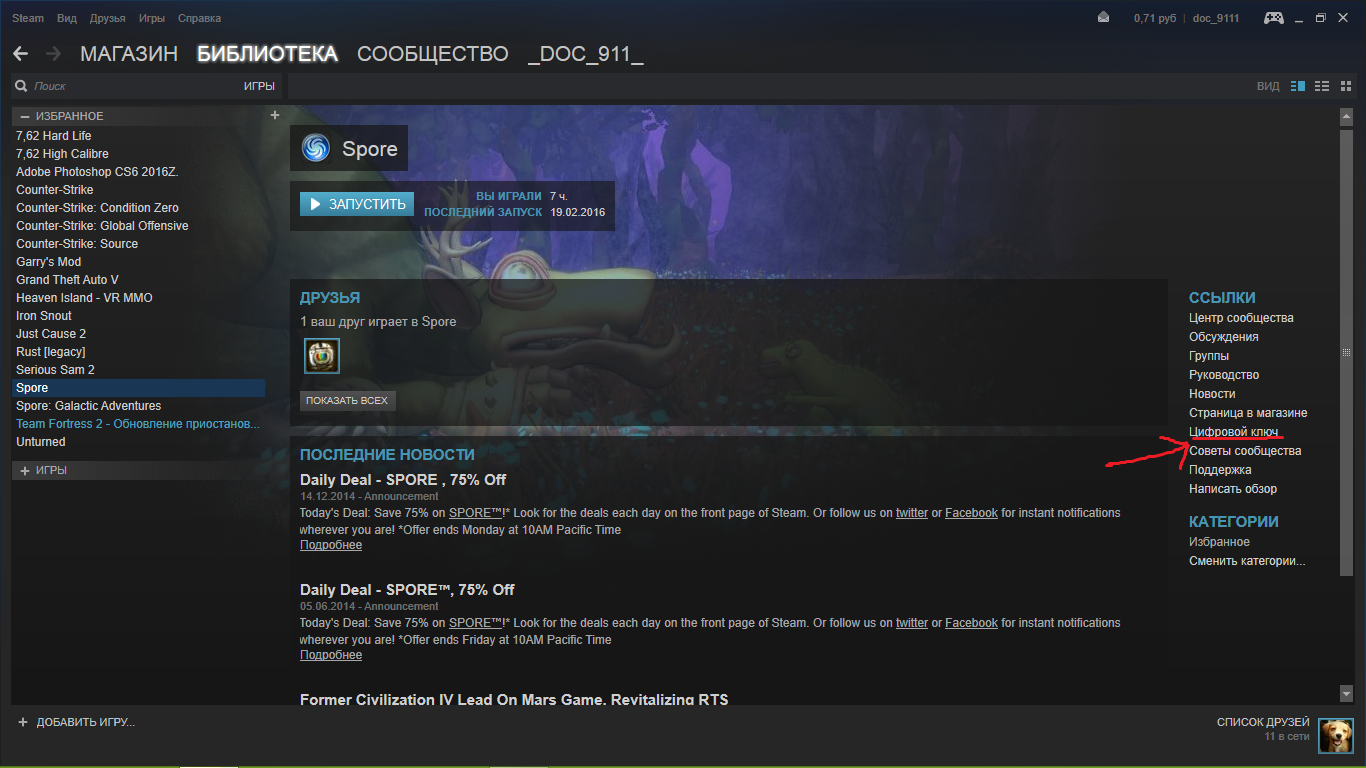The width and height of the screenshot is (1366, 768).
Task: Open Подробнее under the 14.12.2014 news
Action: coord(331,545)
